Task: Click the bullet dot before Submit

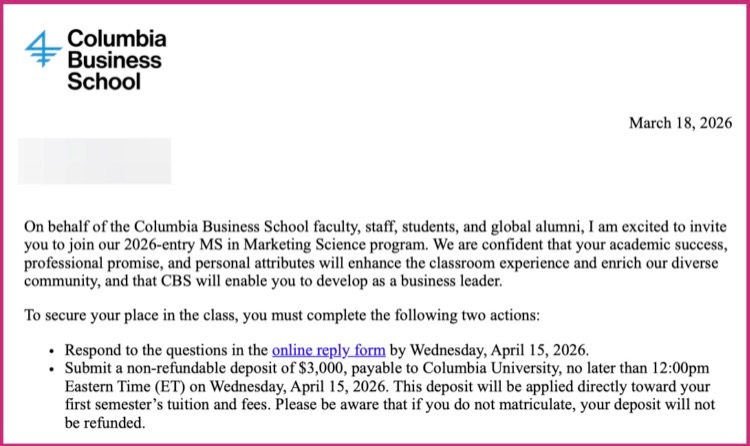Action: tap(52, 371)
